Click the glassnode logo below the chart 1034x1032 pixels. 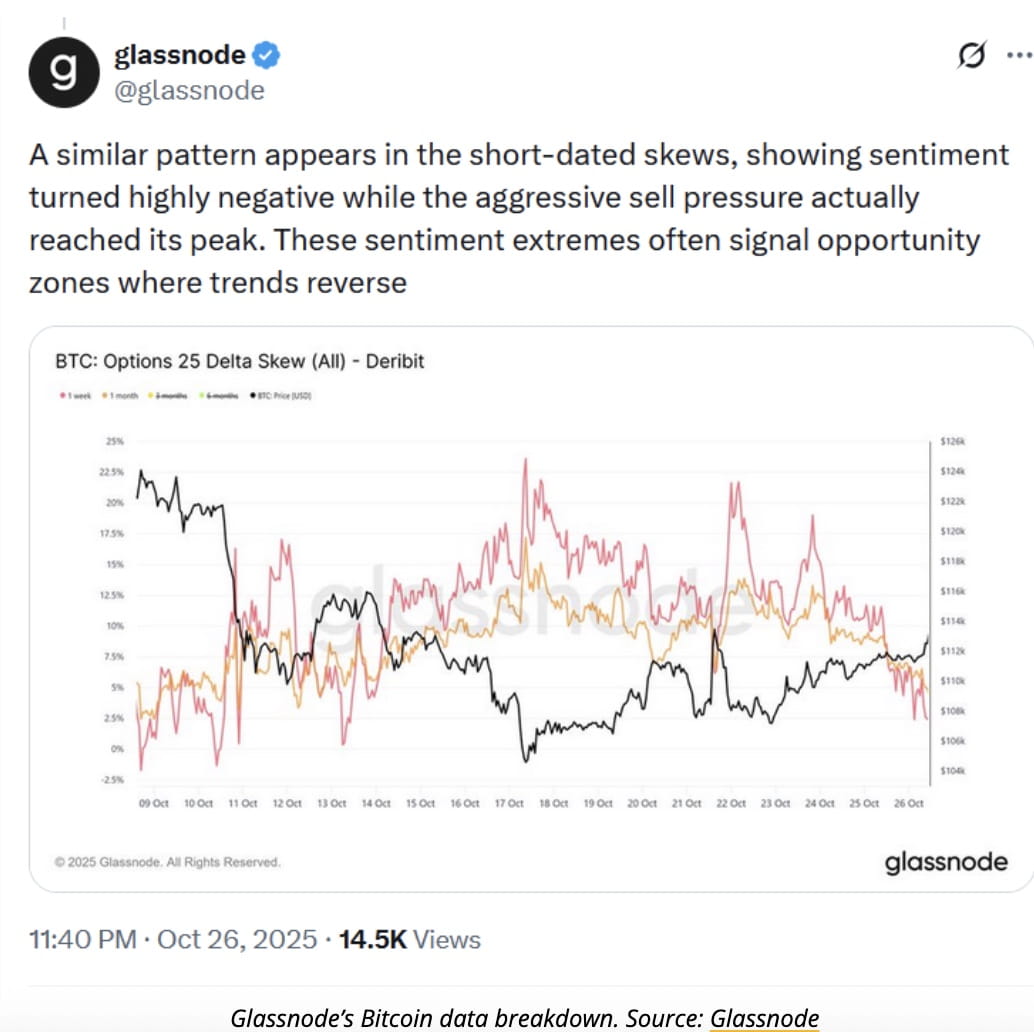(x=944, y=861)
